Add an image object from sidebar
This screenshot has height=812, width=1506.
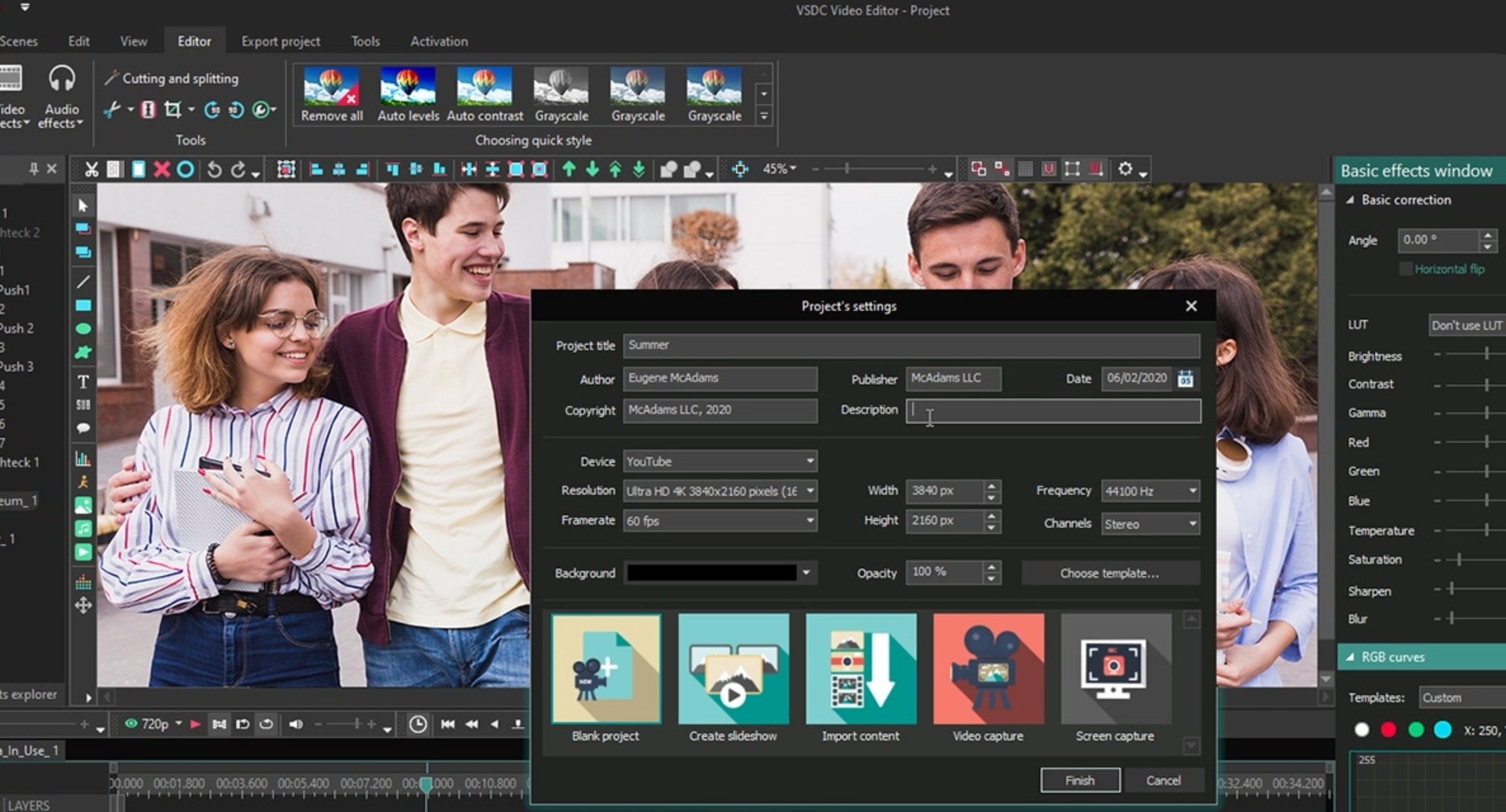[x=83, y=506]
